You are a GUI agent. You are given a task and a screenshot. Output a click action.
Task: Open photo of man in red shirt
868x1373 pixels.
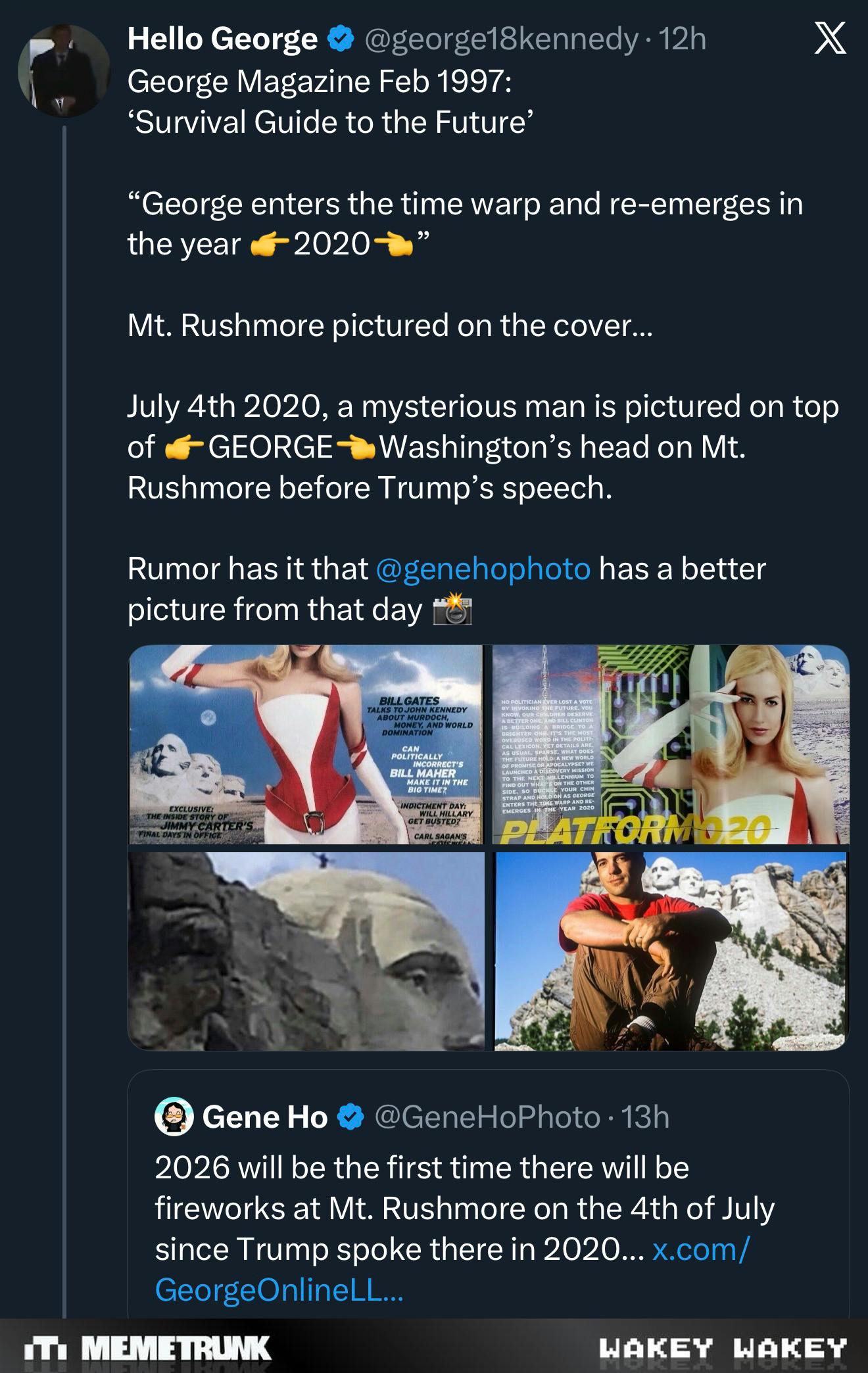tap(671, 951)
